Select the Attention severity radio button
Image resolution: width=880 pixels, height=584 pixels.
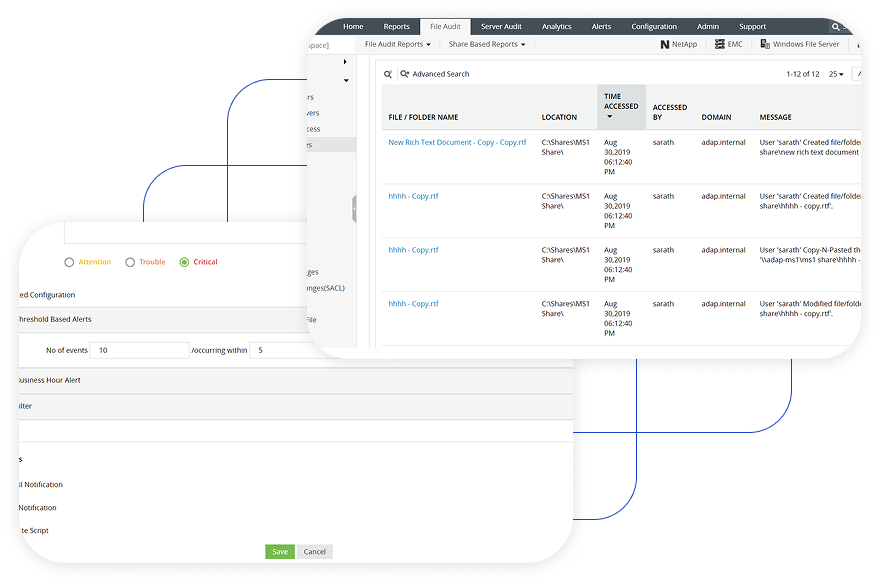(69, 262)
